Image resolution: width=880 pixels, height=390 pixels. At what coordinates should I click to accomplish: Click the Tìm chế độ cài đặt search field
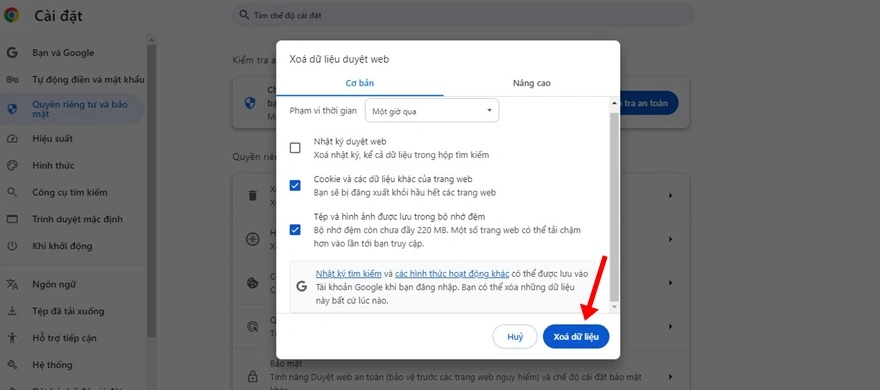464,15
